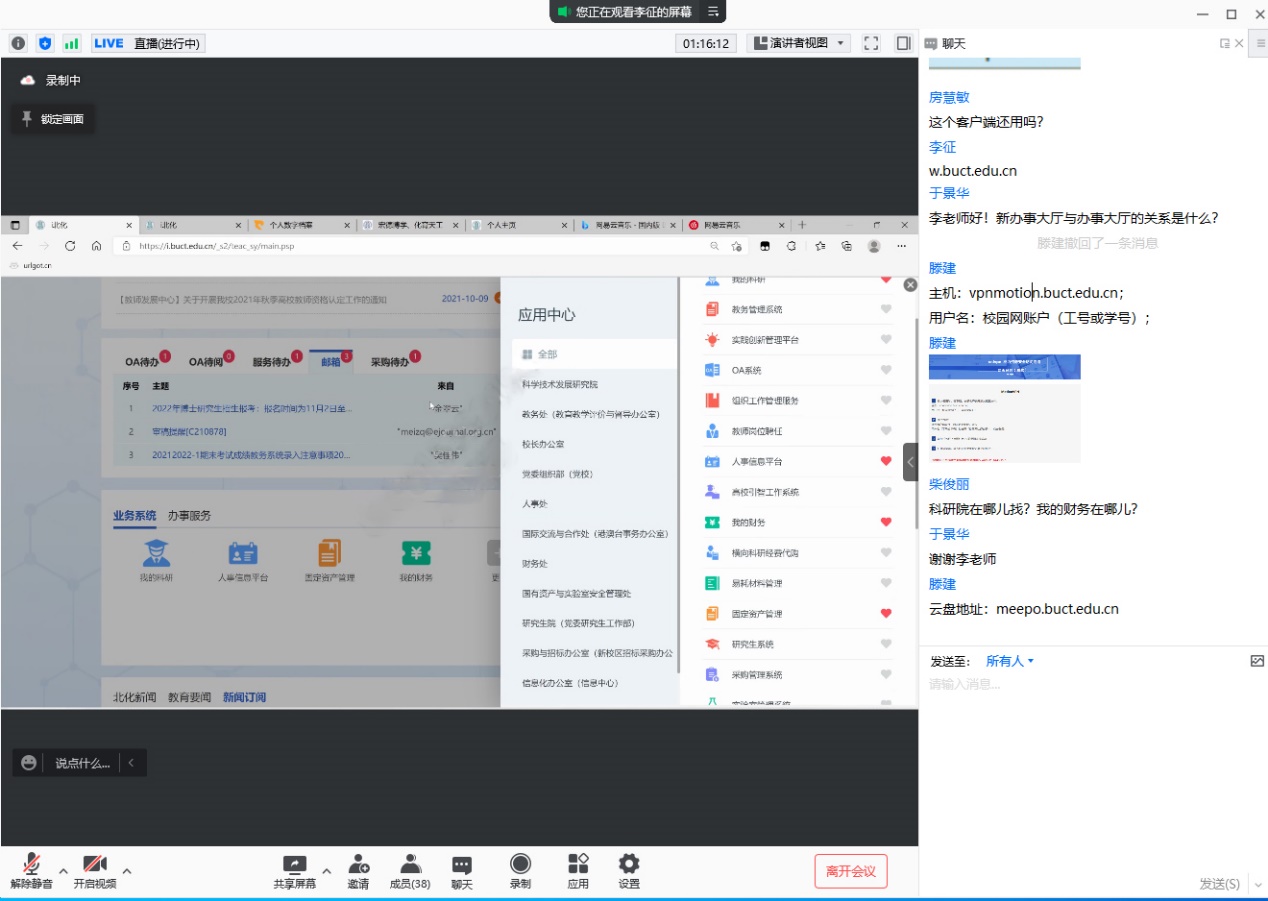The image size is (1268, 901).
Task: Click the Record icon in toolbar
Action: click(x=520, y=870)
